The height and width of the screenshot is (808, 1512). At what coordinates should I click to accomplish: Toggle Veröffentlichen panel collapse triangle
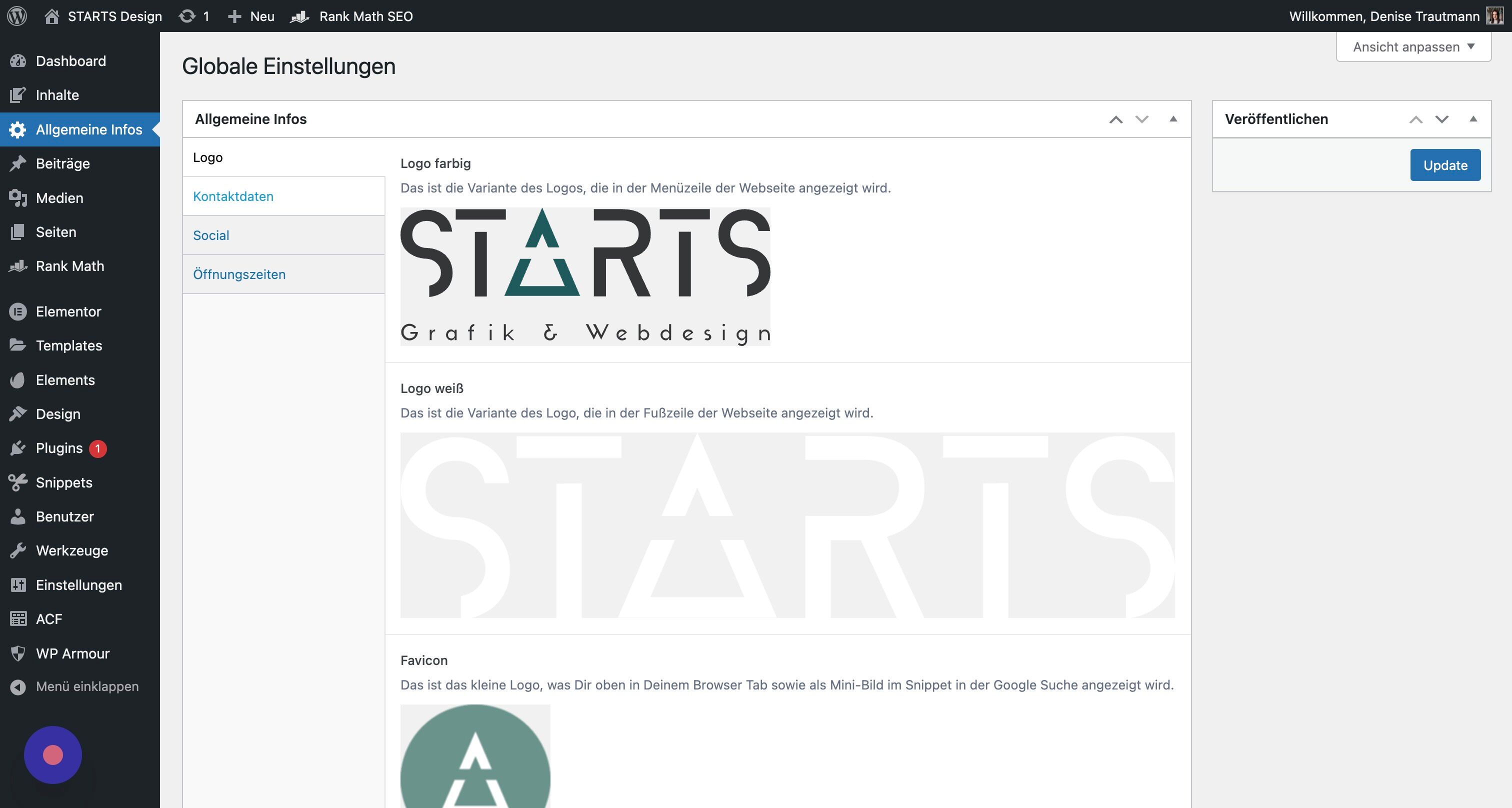1473,119
